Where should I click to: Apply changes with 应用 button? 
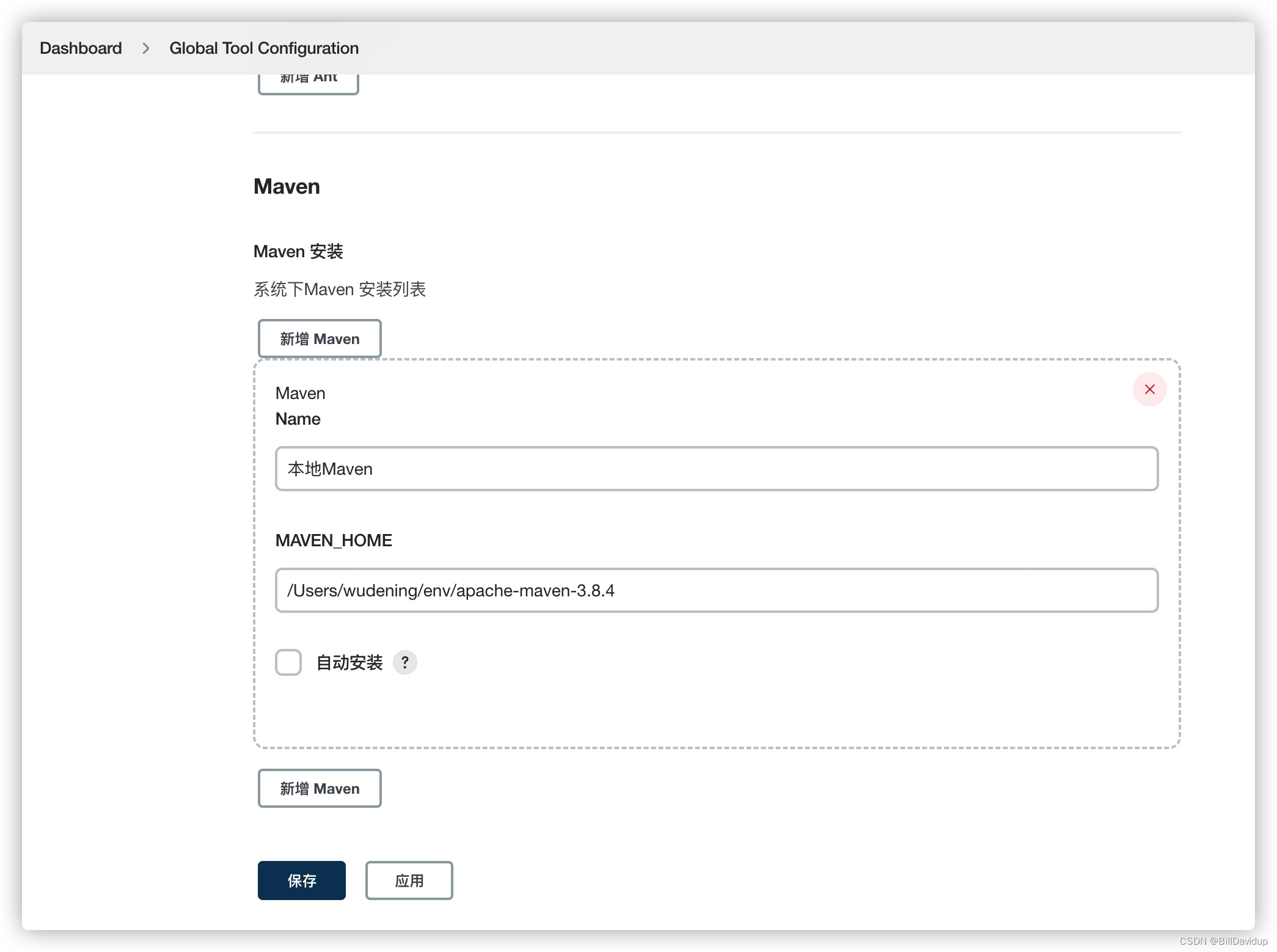point(409,881)
